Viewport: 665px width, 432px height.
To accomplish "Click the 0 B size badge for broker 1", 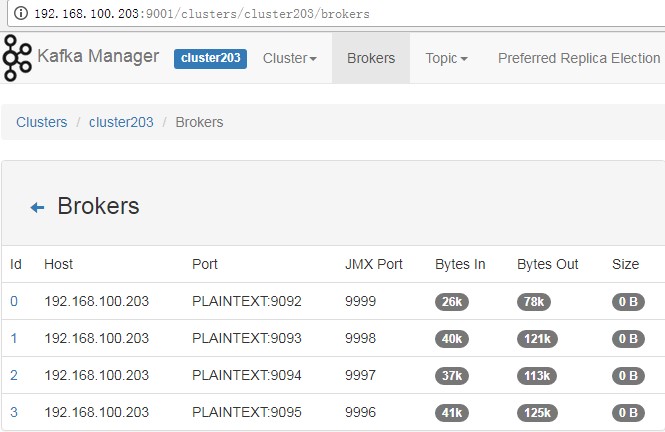I will 628,339.
